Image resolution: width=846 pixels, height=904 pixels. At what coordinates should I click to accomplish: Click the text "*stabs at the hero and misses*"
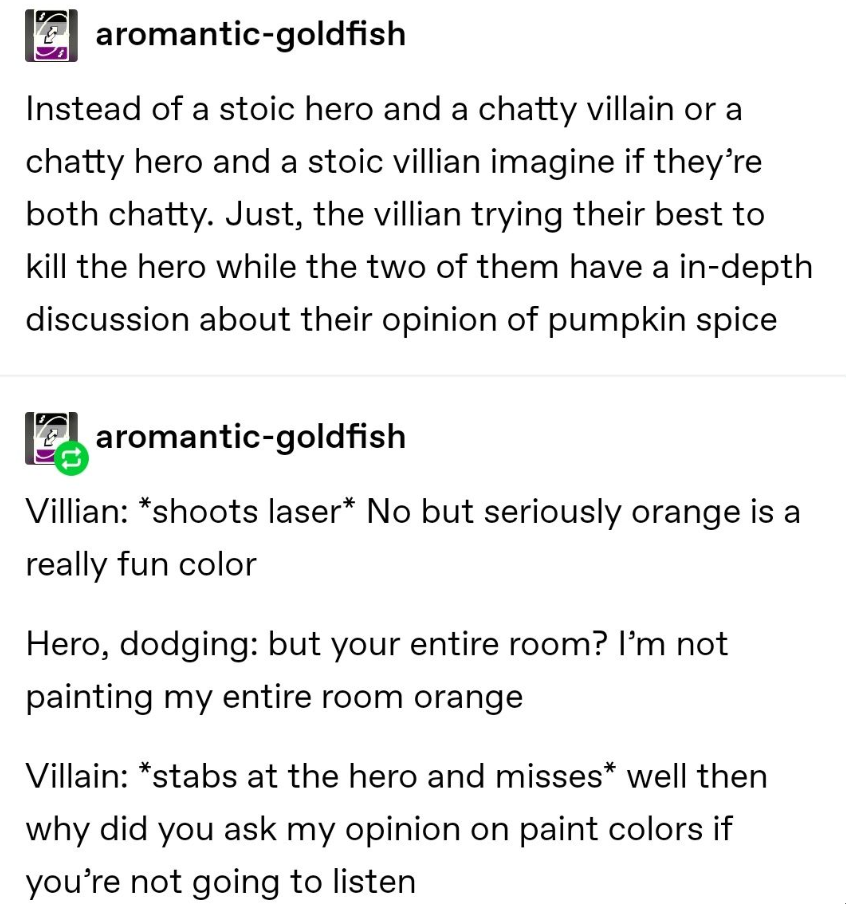tap(378, 776)
